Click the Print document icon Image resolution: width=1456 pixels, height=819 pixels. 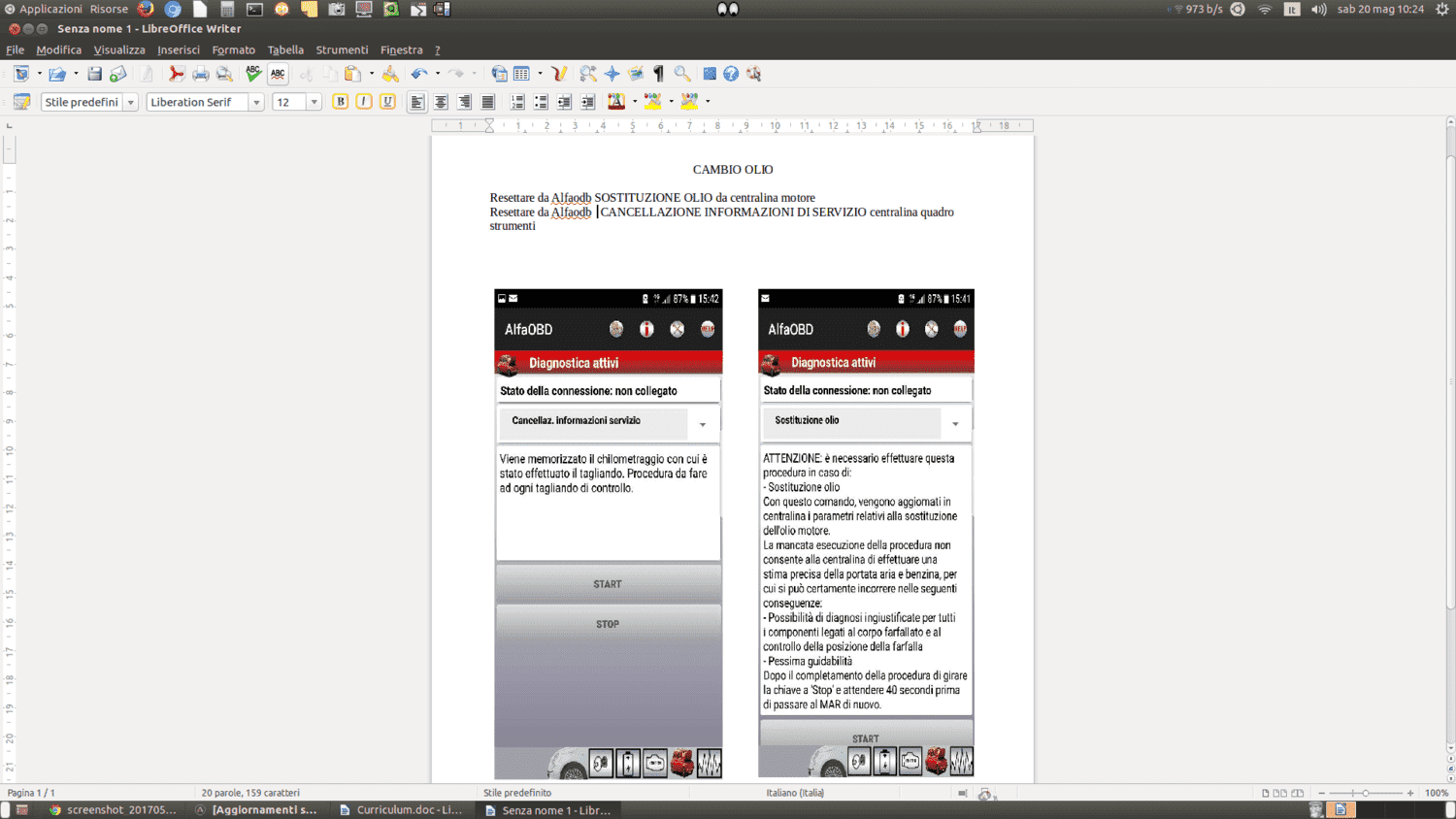[200, 74]
